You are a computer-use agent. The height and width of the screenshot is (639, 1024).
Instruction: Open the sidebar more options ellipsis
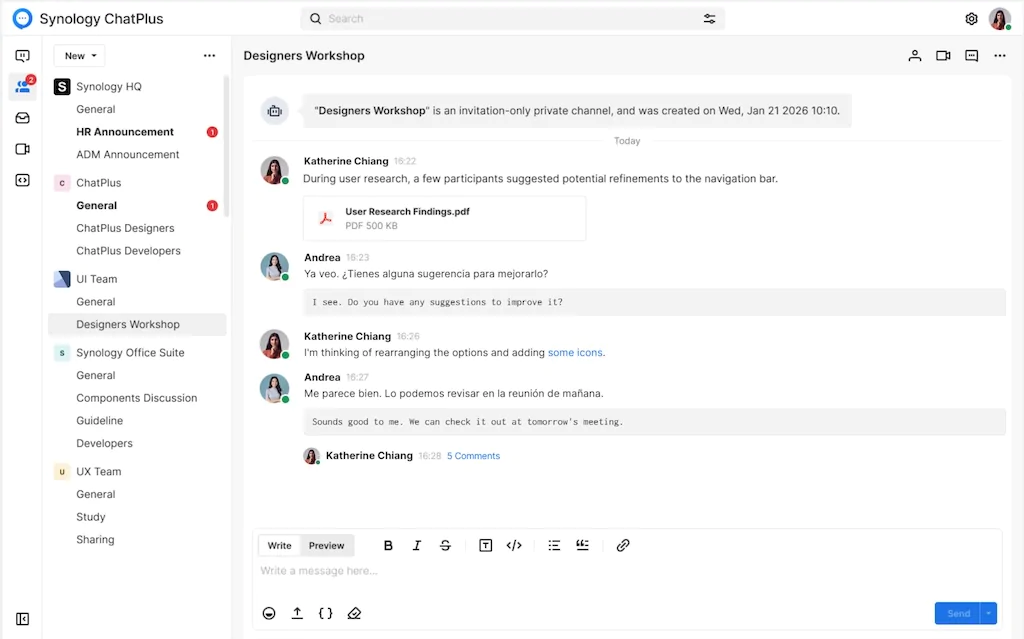point(209,56)
